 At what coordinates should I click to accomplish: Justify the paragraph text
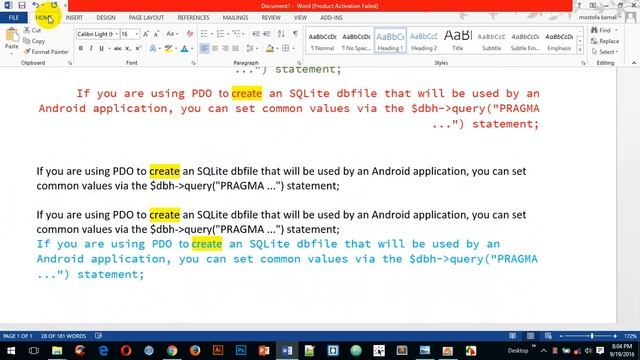(236, 49)
